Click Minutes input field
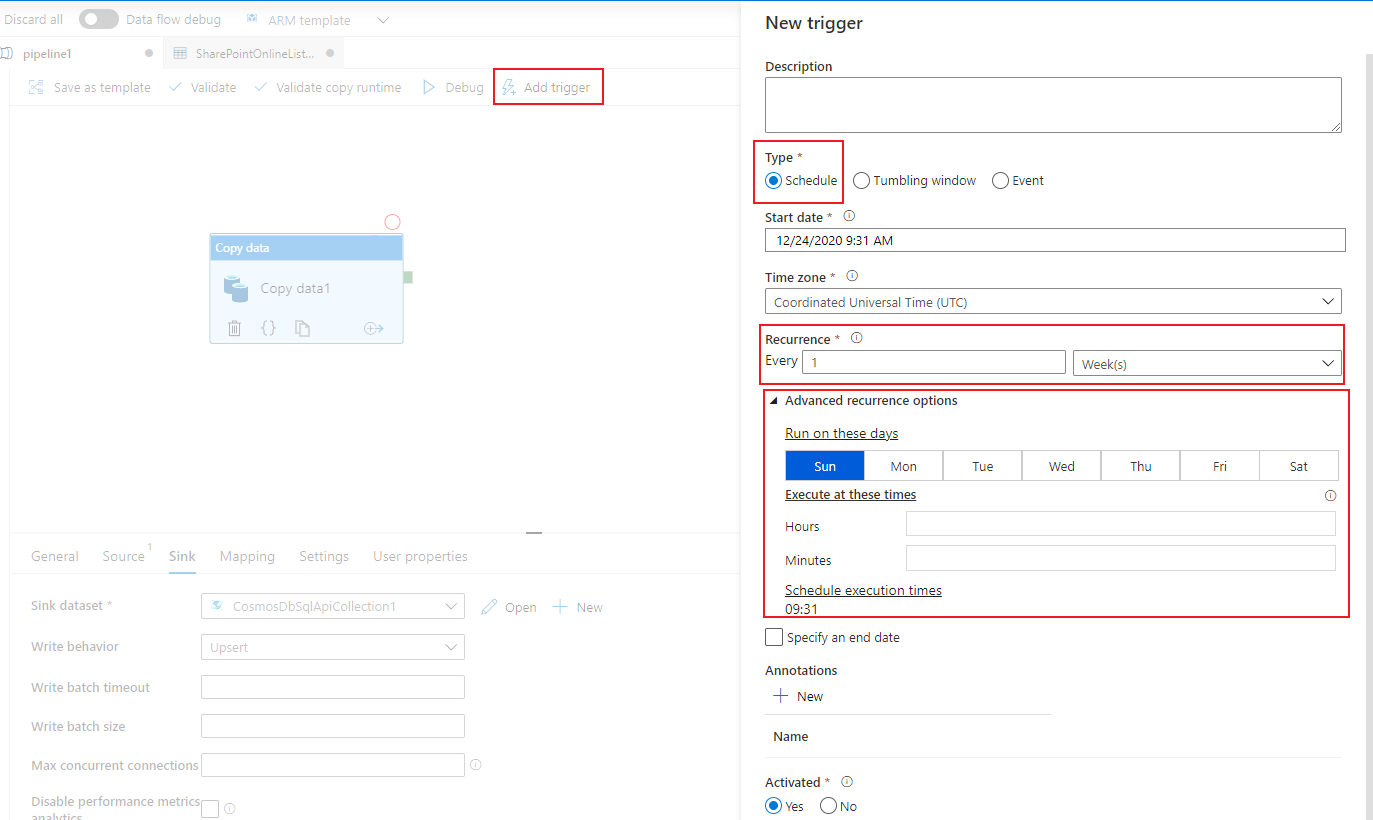Viewport: 1373px width, 820px height. coord(1121,558)
